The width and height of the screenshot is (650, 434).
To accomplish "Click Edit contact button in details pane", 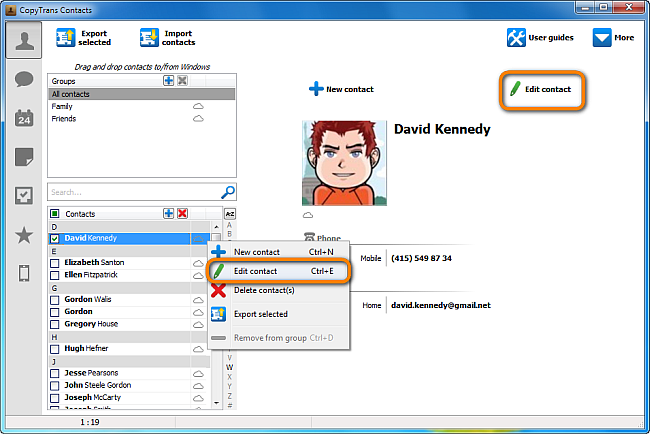I will point(541,89).
